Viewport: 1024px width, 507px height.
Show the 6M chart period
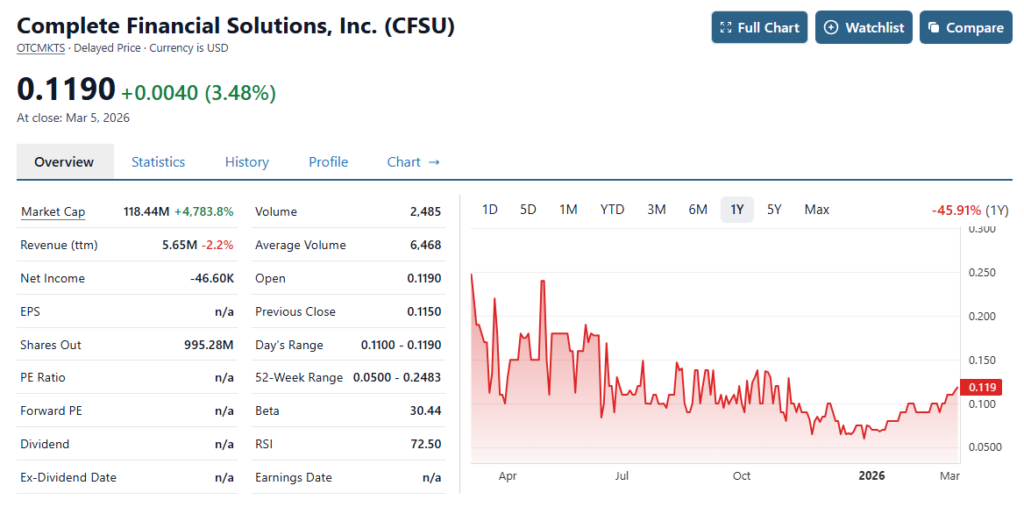(698, 209)
